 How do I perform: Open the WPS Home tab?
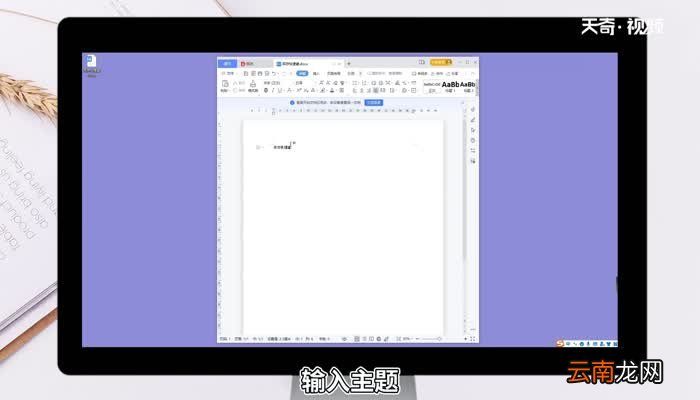coord(227,64)
